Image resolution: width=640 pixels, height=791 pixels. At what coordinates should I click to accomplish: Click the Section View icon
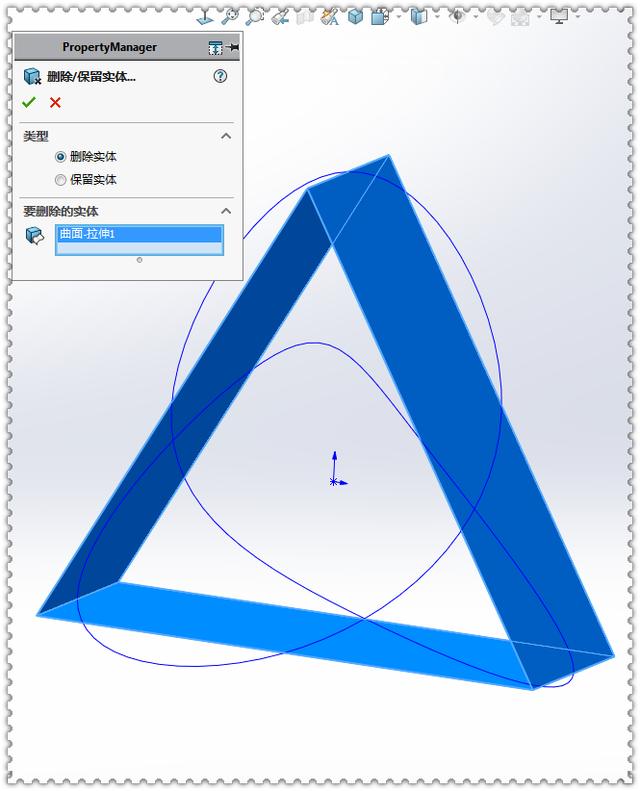click(305, 18)
